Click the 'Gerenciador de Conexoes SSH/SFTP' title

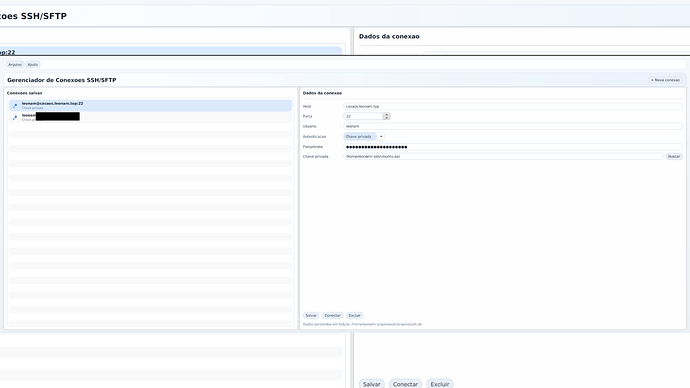coord(62,80)
